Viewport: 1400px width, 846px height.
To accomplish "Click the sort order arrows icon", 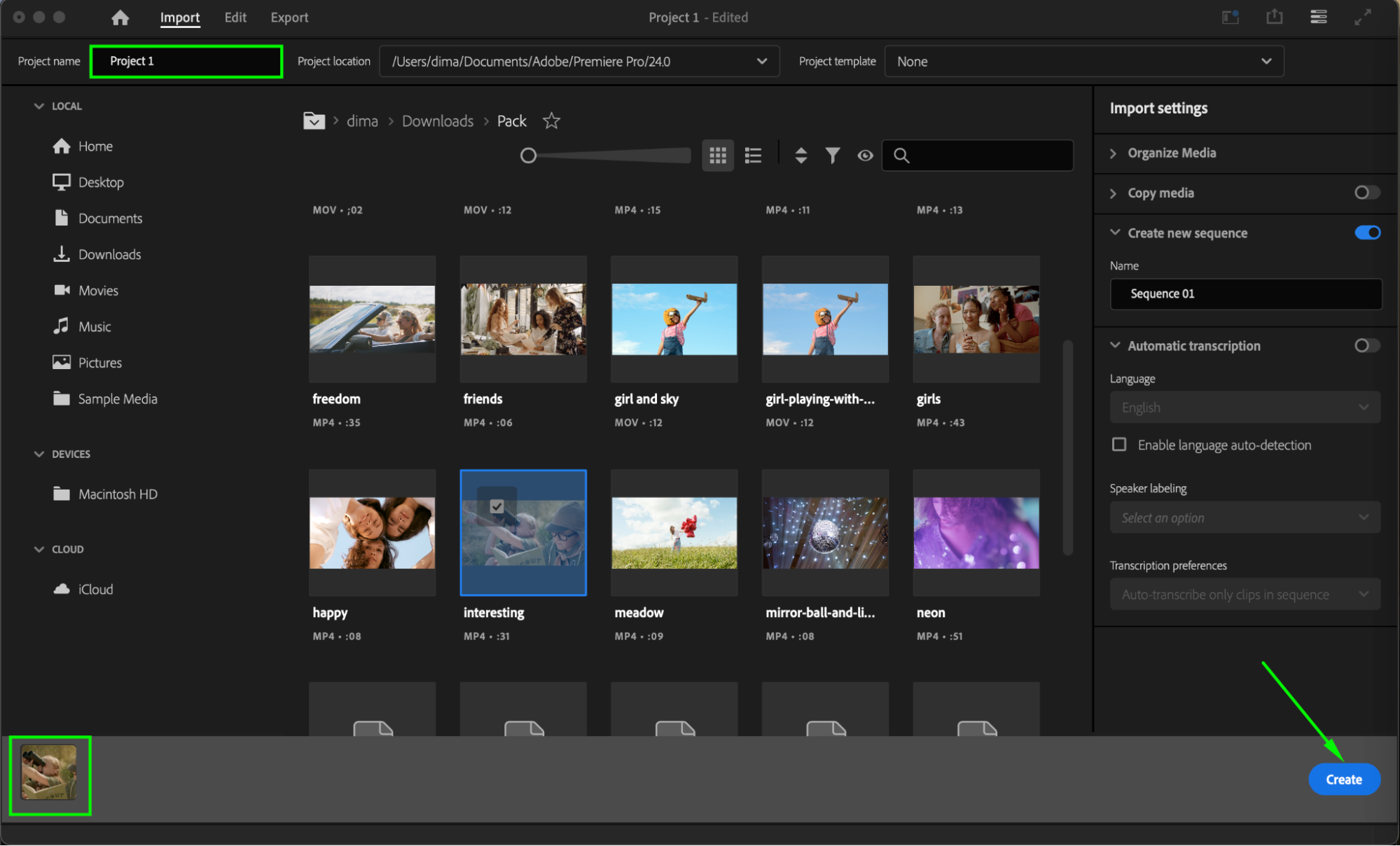I will (801, 155).
